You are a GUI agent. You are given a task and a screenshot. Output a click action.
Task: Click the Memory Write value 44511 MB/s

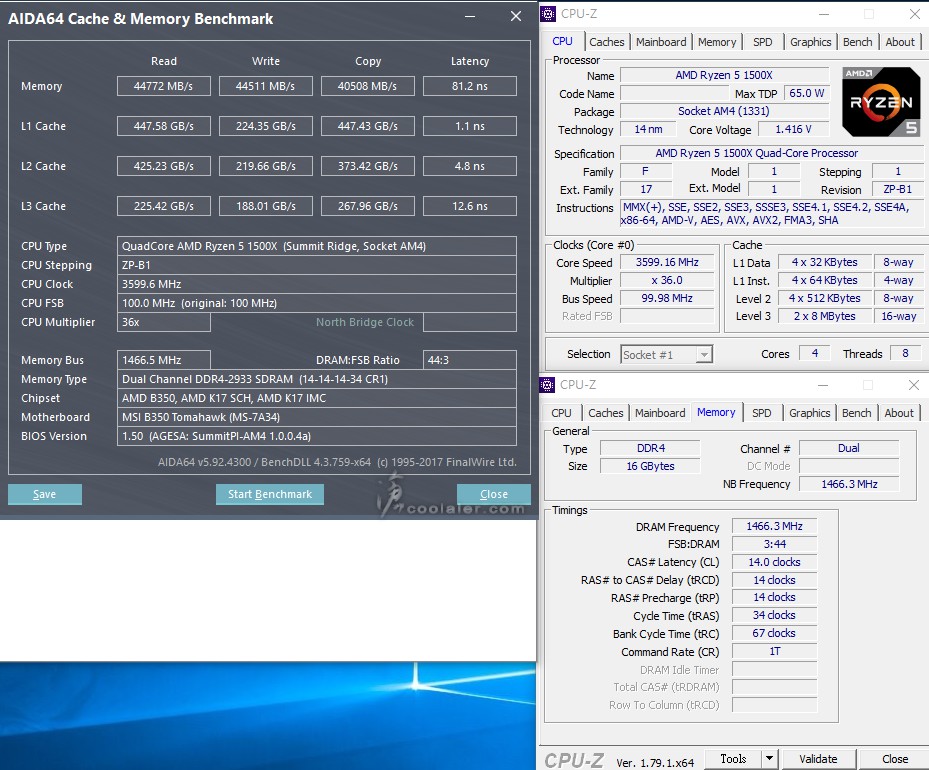[265, 86]
